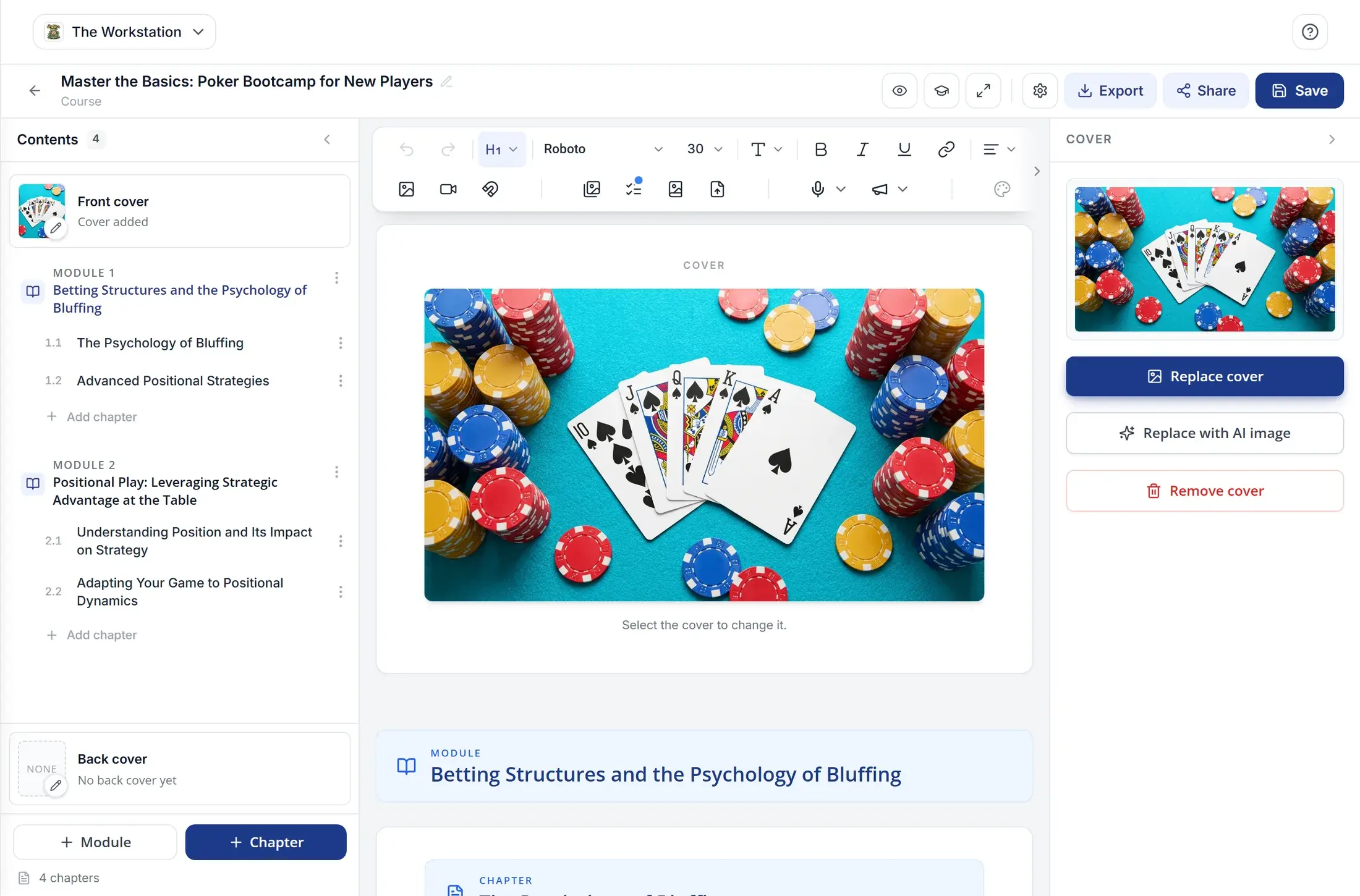Open the text alignment dropdown
This screenshot has height=896, width=1360.
[x=999, y=149]
